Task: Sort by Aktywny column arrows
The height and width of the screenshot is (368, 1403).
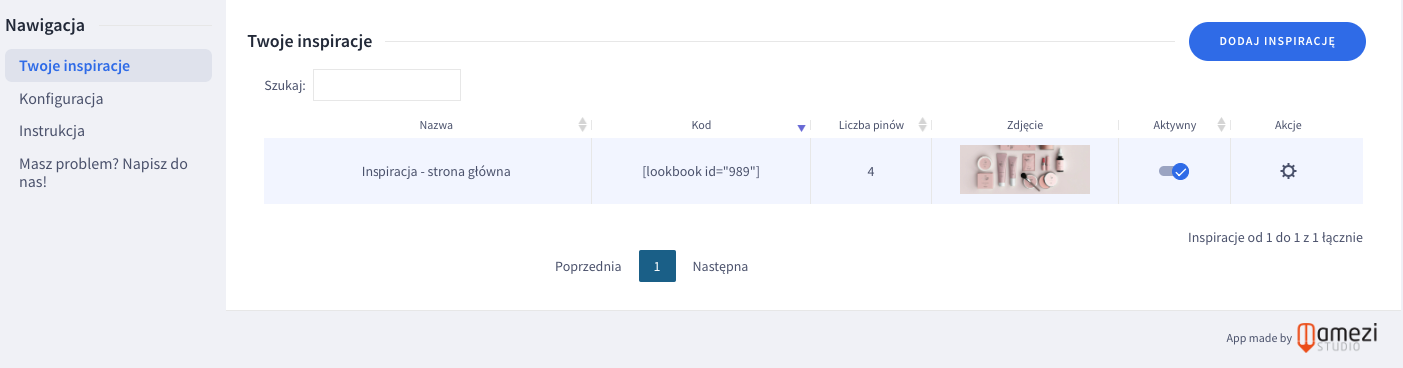Action: click(1221, 125)
